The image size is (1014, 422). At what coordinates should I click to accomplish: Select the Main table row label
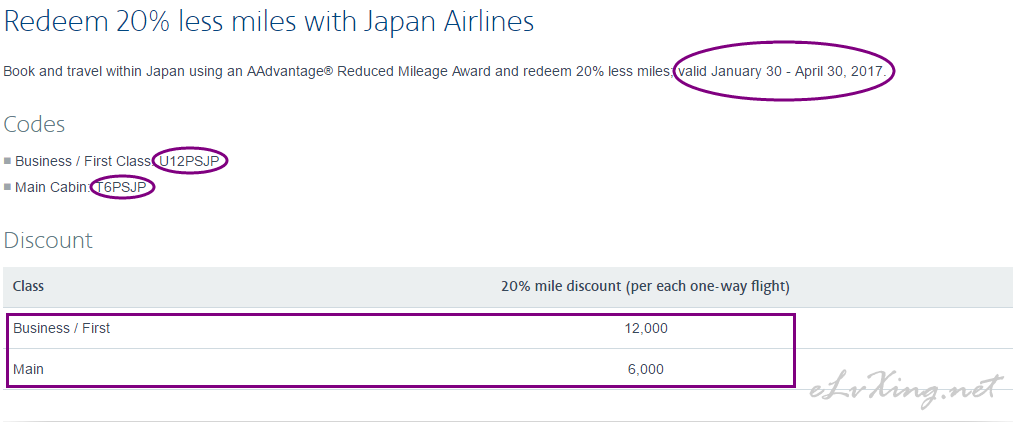click(x=28, y=370)
